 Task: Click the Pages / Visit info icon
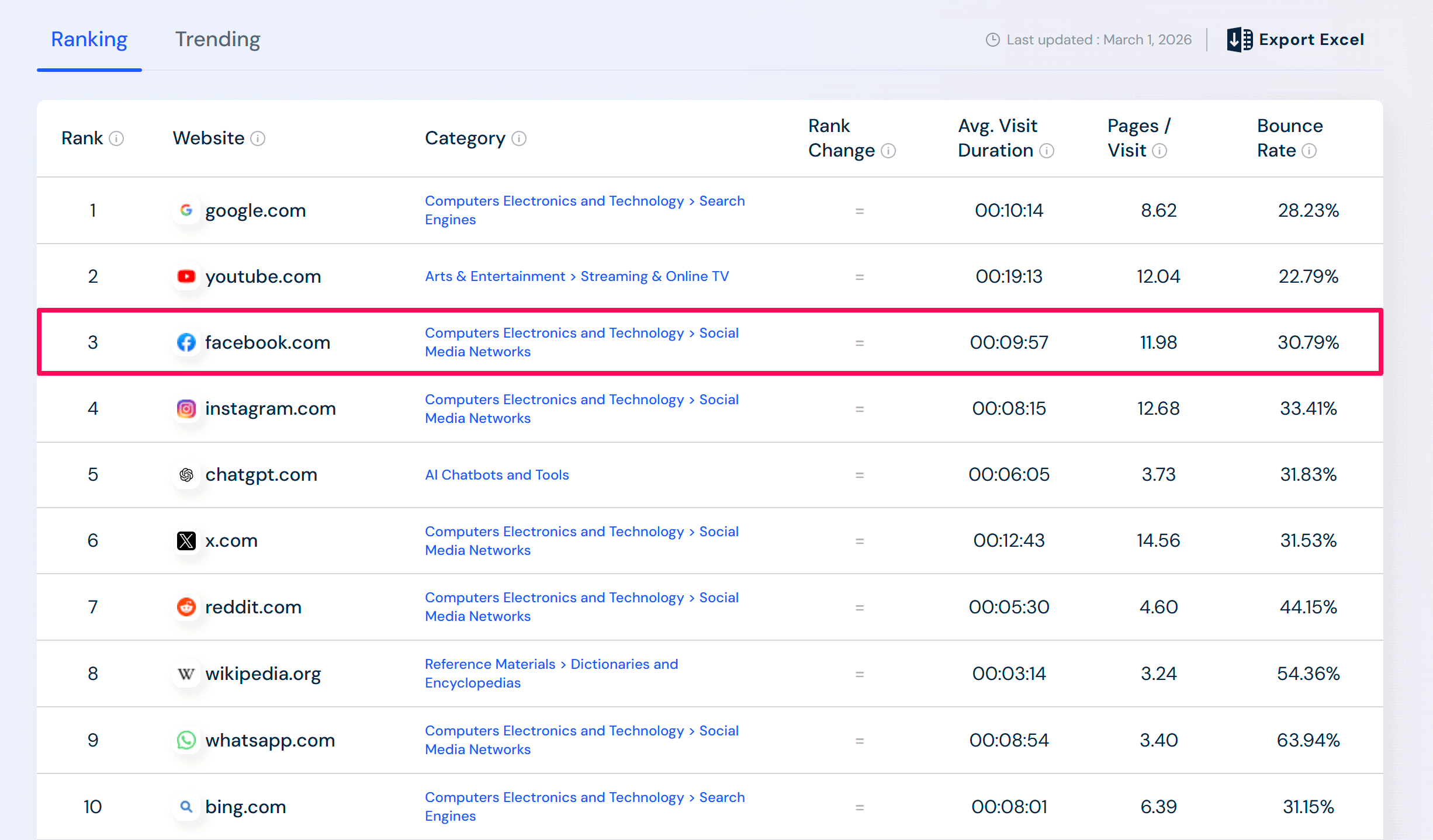coord(1159,151)
